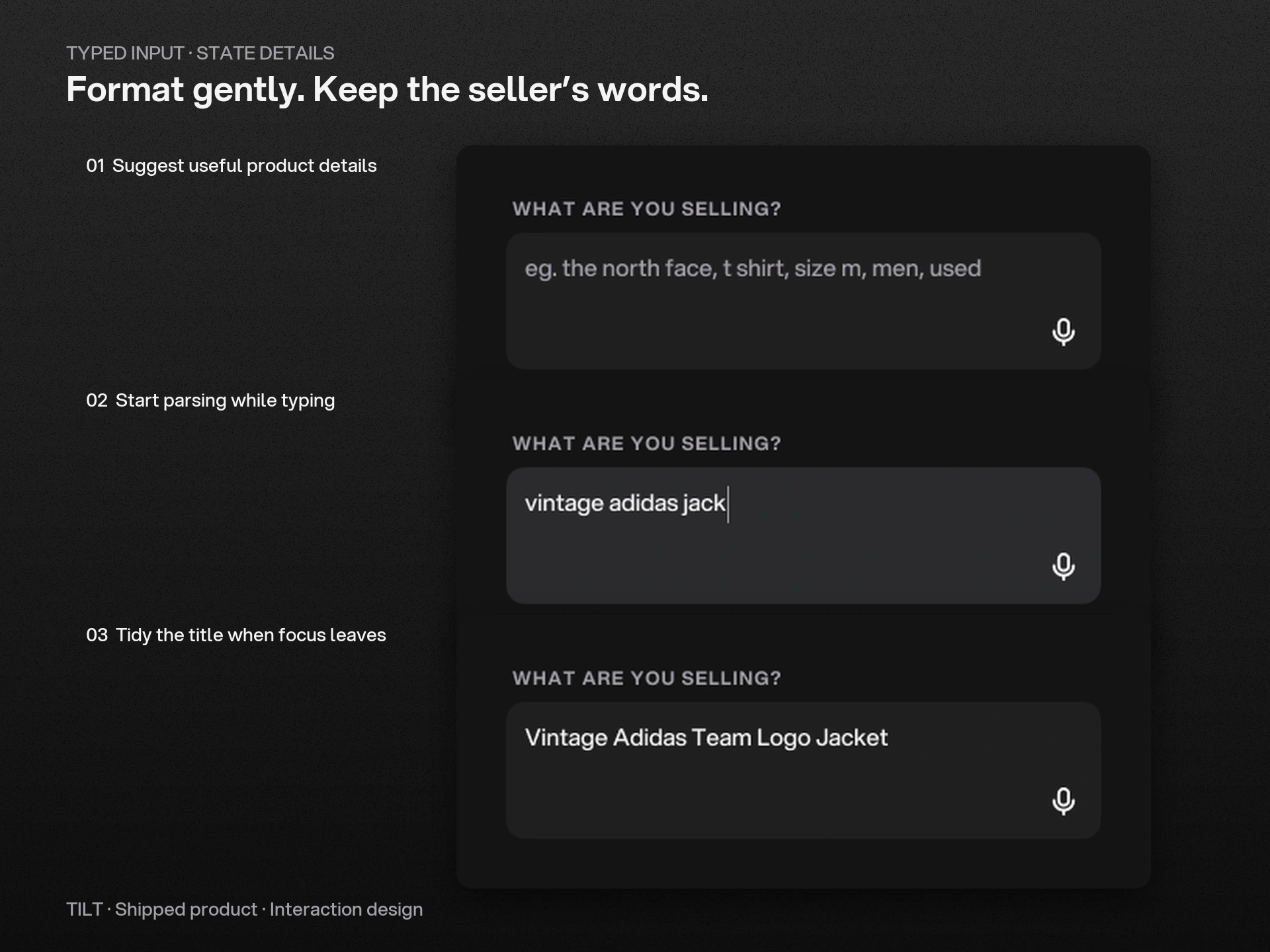Click the placeholder text 'size m, men, used'

tap(888, 269)
